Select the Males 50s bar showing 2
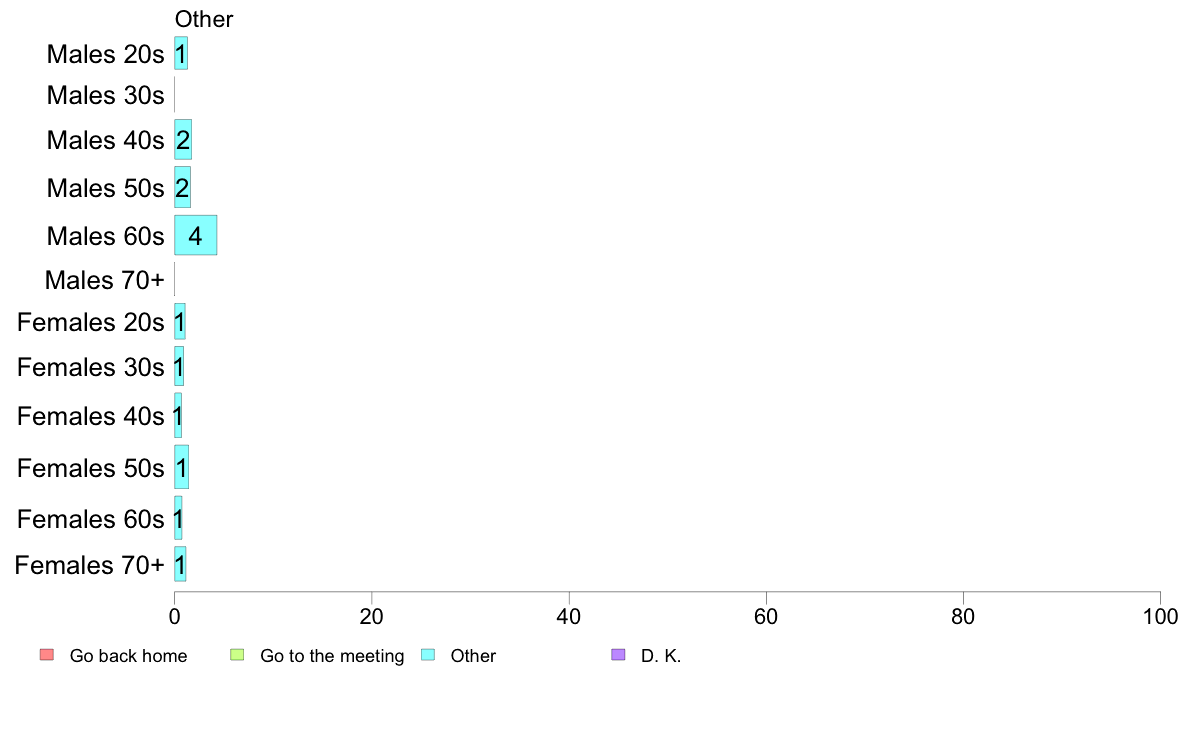1188x736 pixels. [x=183, y=187]
